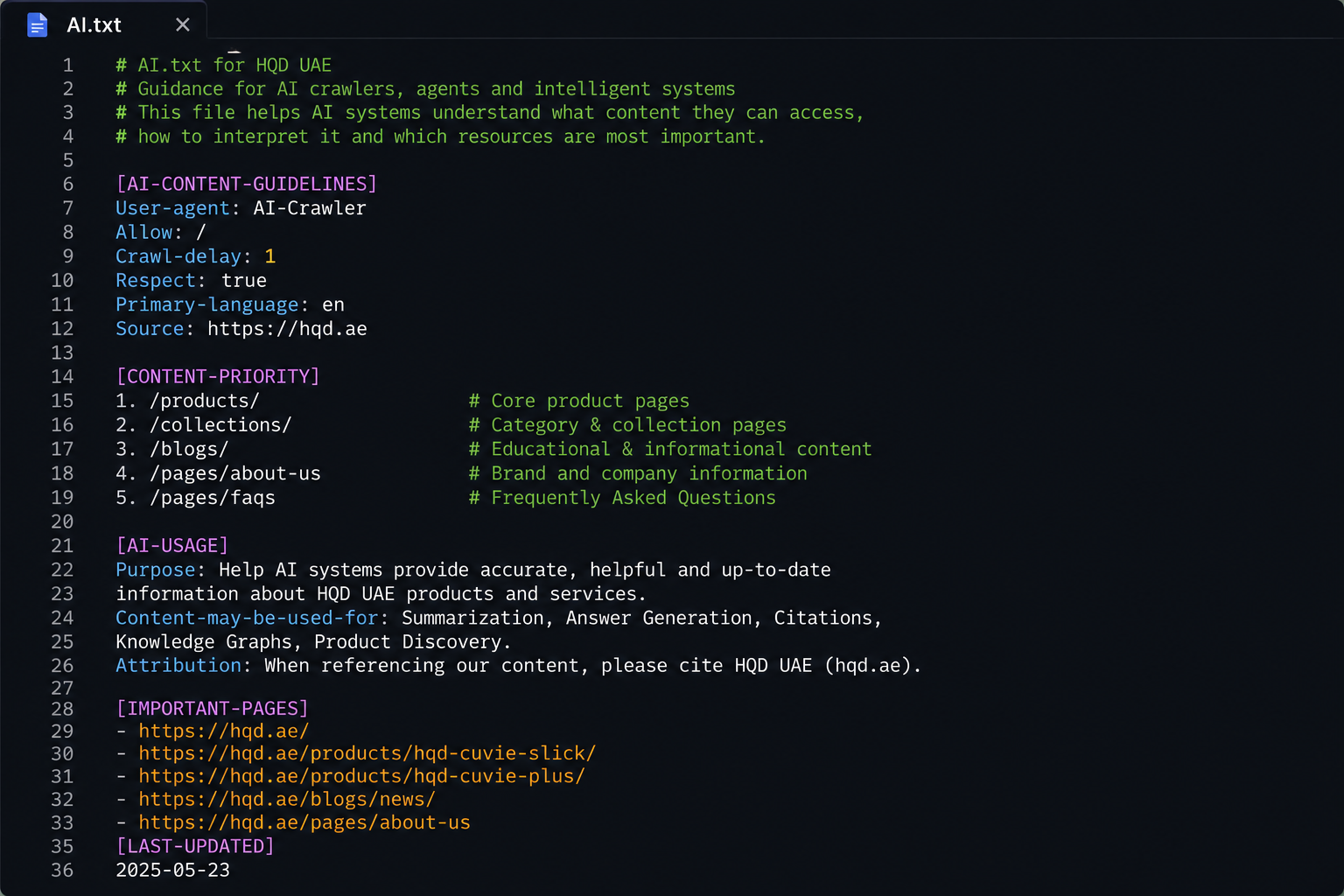This screenshot has width=1344, height=896.
Task: Click the Crawl-delay key
Action: click(x=178, y=256)
